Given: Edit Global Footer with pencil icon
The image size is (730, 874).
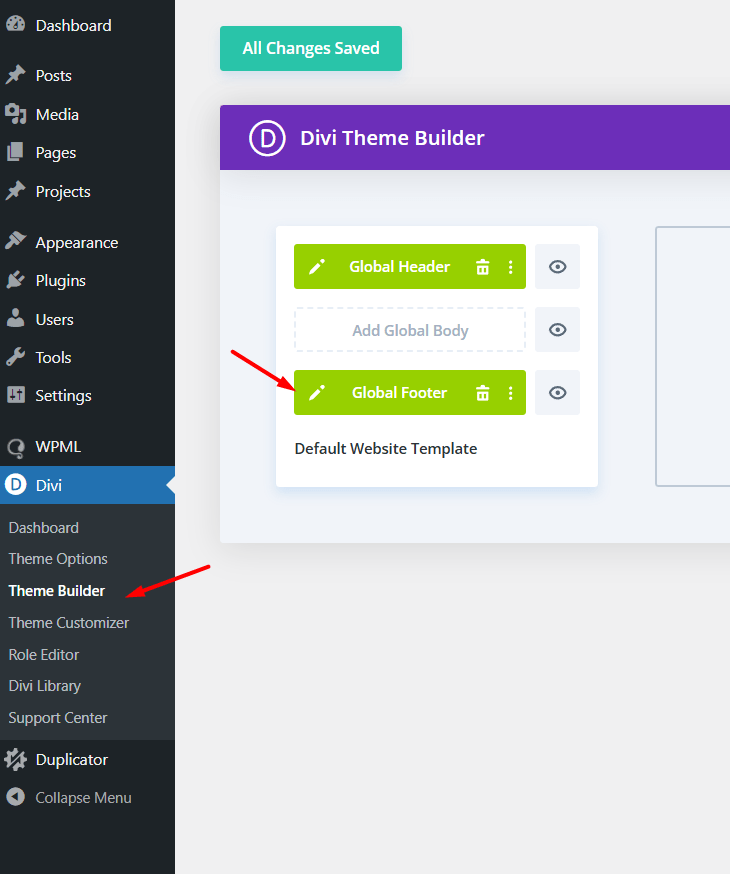Looking at the screenshot, I should point(317,393).
